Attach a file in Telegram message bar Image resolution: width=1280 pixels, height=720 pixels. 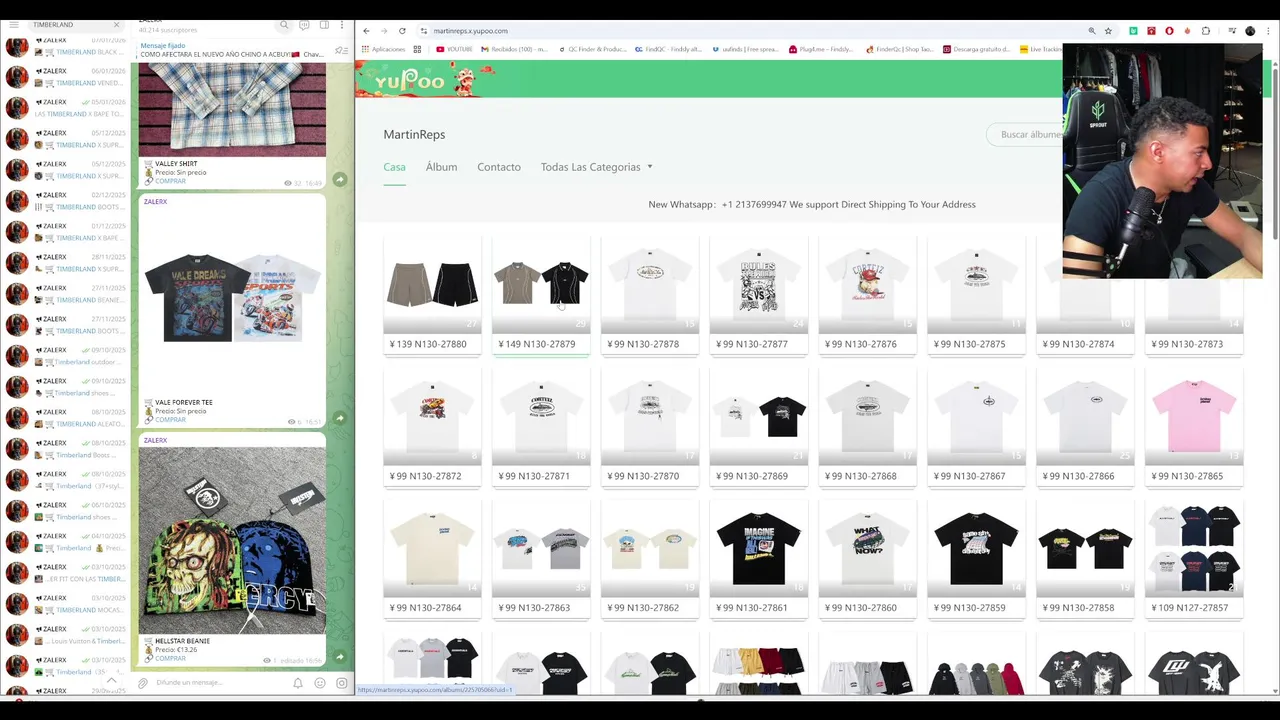[143, 683]
